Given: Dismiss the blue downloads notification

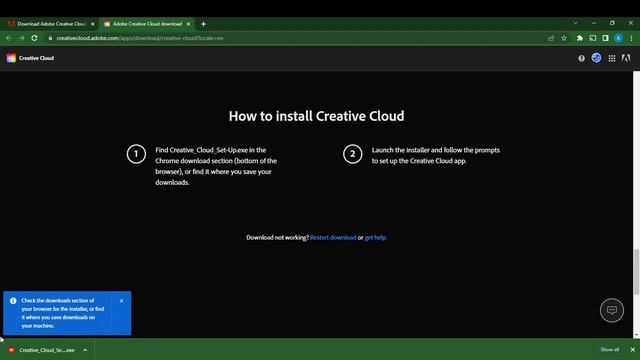Looking at the screenshot, I should 122,301.
